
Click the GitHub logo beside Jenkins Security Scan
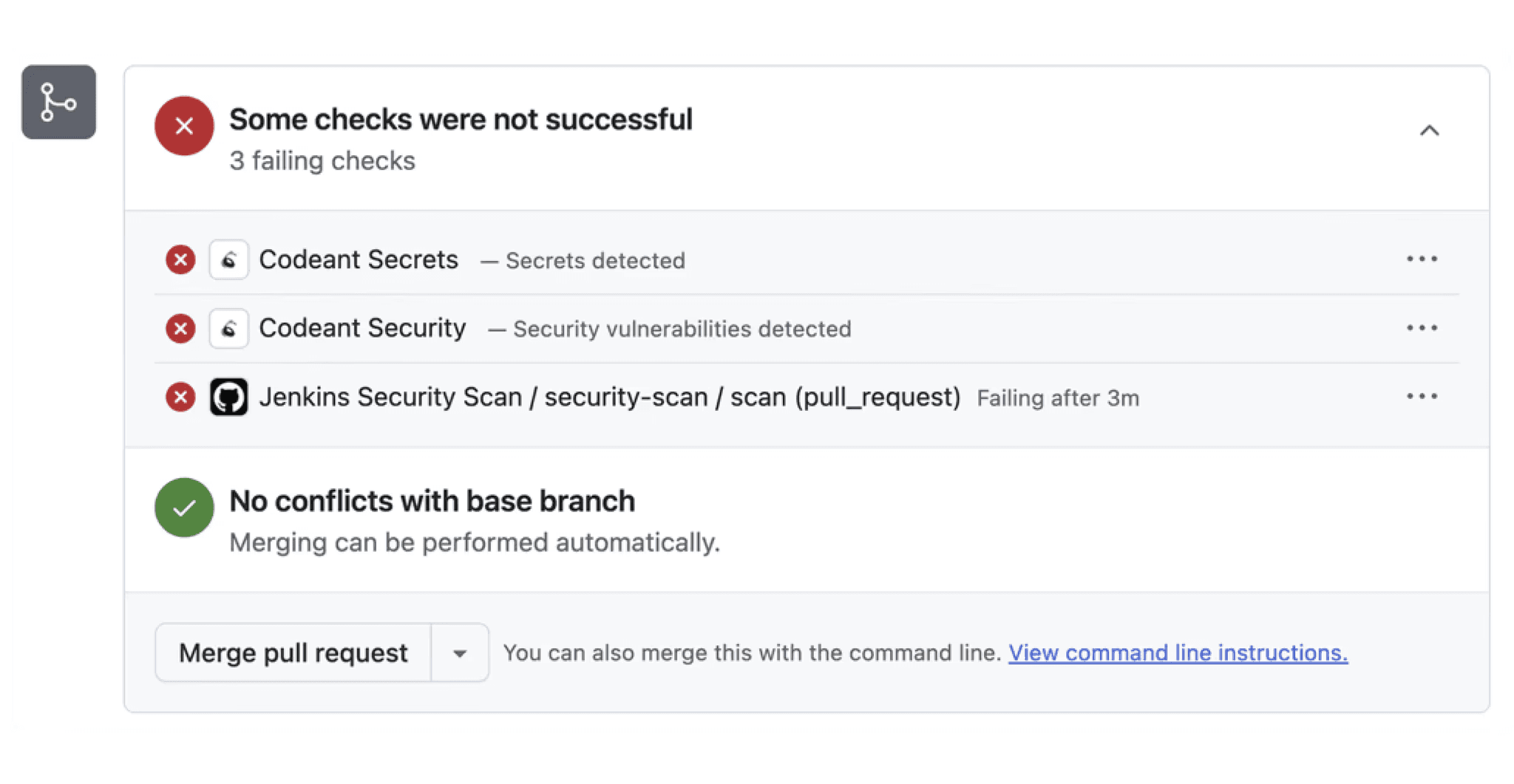pyautogui.click(x=228, y=398)
